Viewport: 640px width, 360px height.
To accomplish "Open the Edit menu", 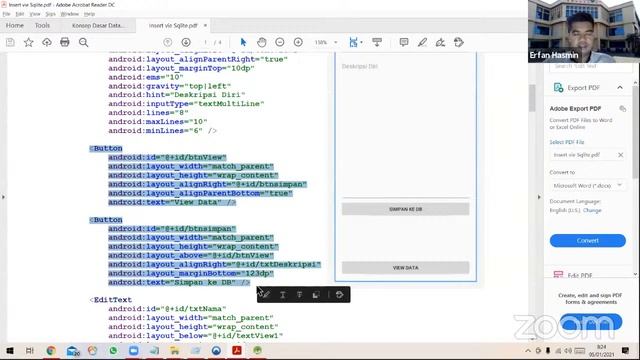I will (x=20, y=14).
